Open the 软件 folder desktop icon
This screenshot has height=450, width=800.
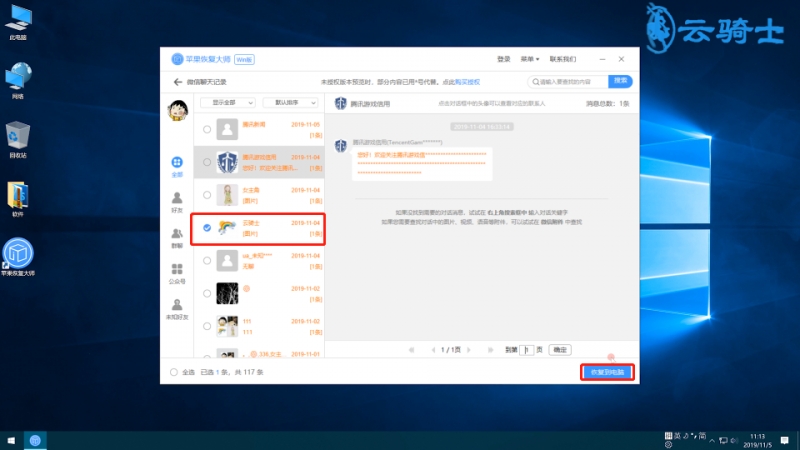[18, 199]
